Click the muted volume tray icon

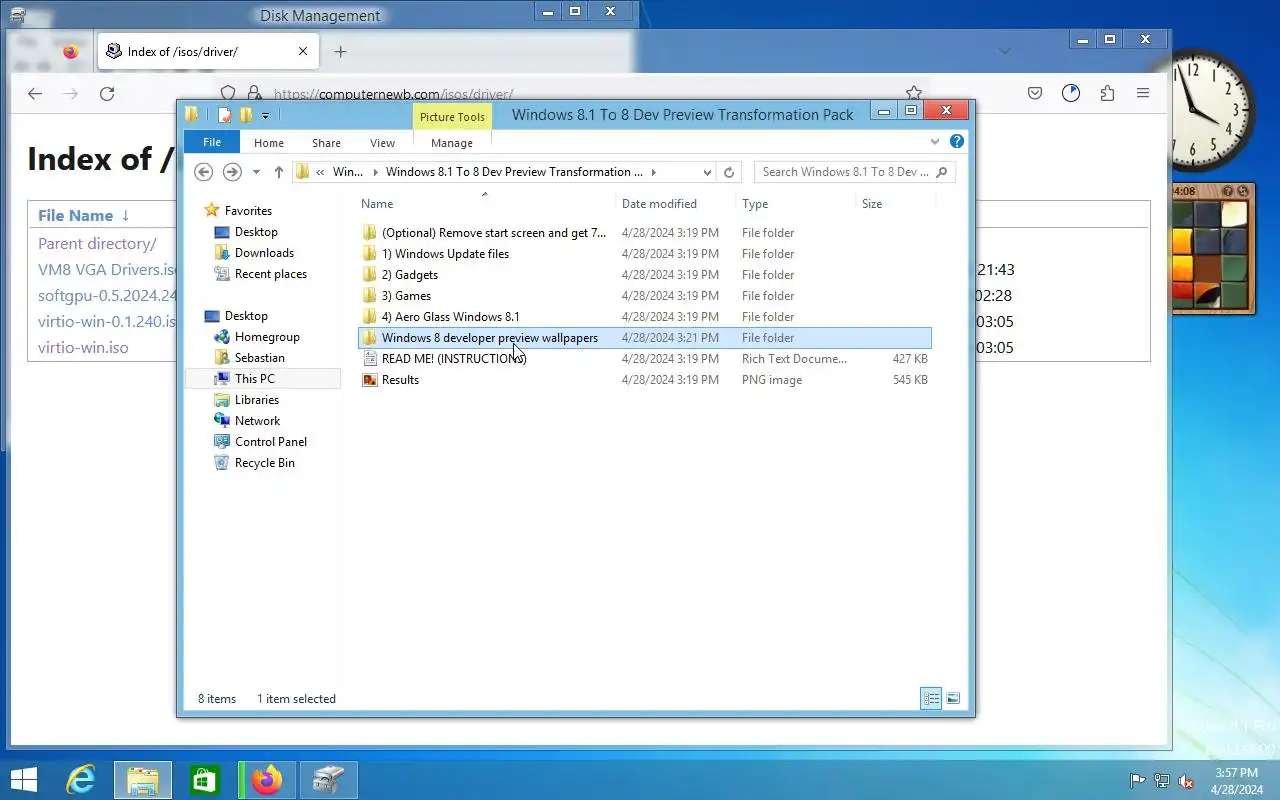[1186, 781]
